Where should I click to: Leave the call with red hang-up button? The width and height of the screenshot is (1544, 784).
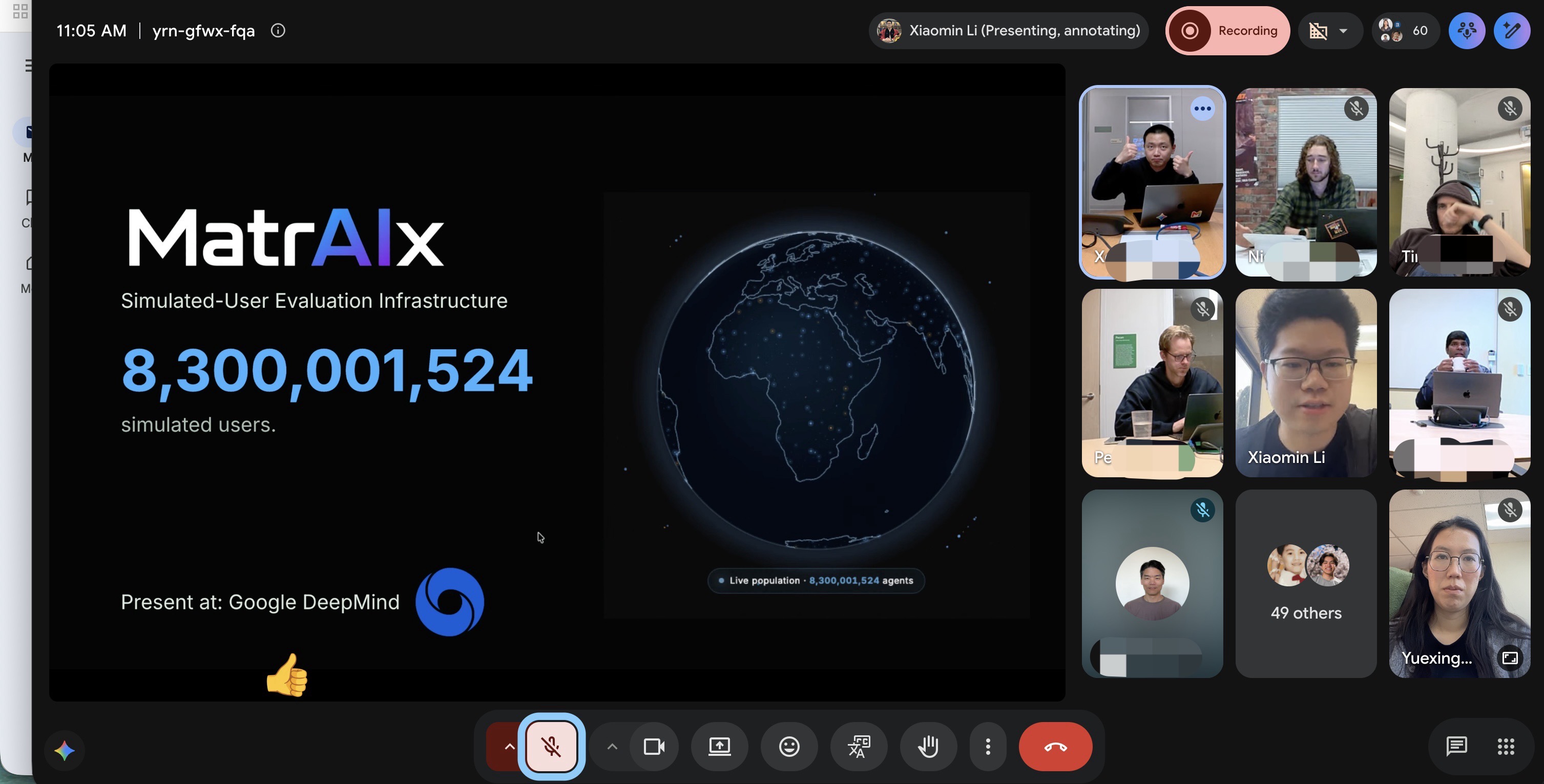pos(1055,746)
